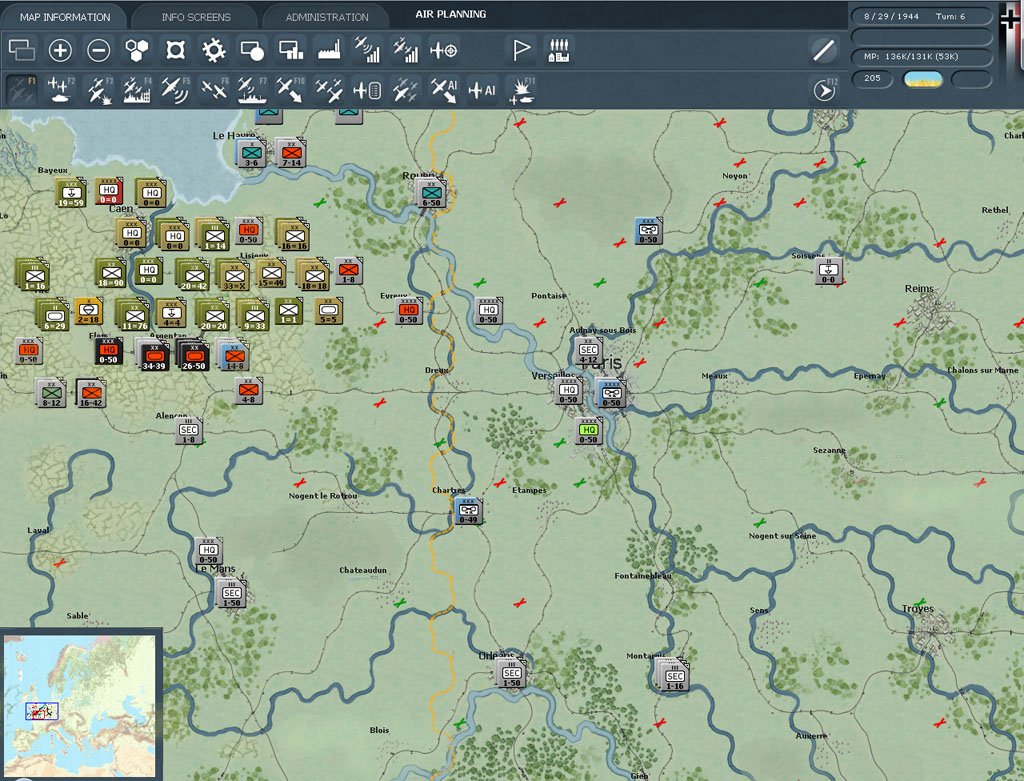This screenshot has width=1024, height=781.
Task: Select F4 strategic city bombing mode
Action: tap(137, 90)
